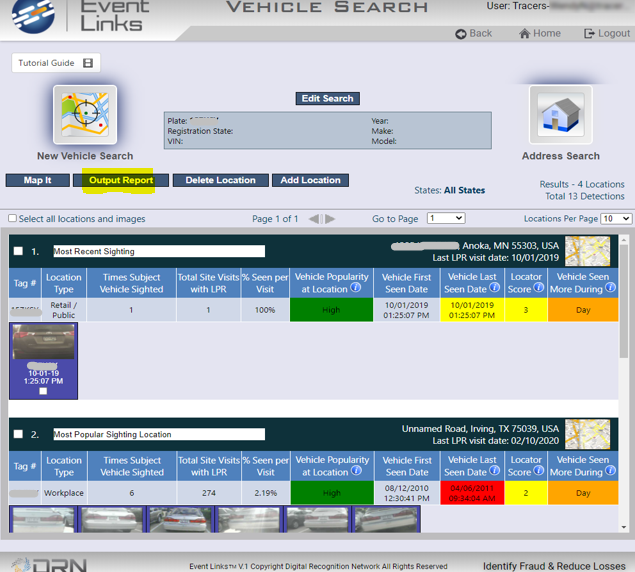Click info icon beside Locator Score in first table

click(539, 288)
